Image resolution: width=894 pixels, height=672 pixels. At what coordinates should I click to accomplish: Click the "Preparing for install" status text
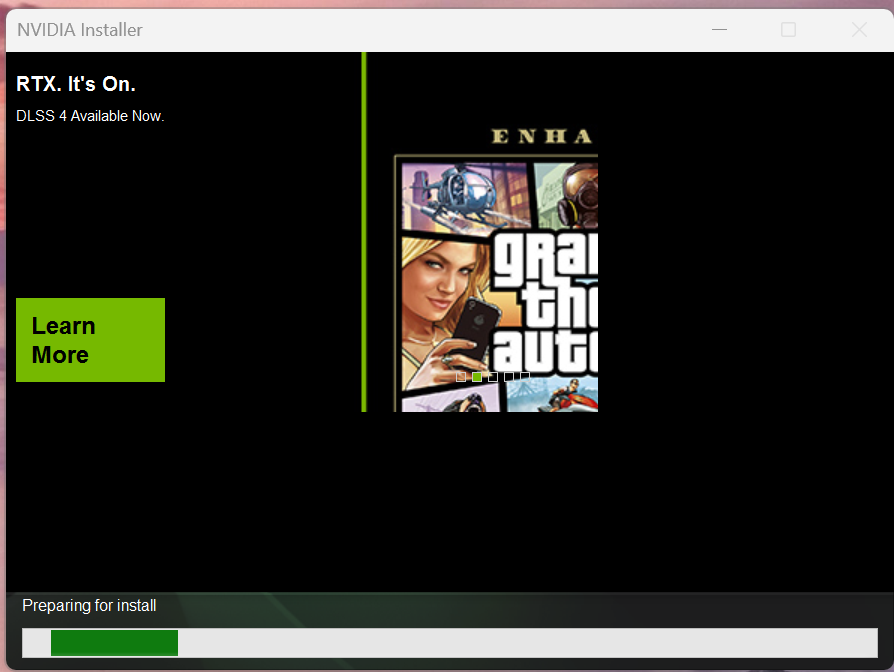pyautogui.click(x=89, y=605)
